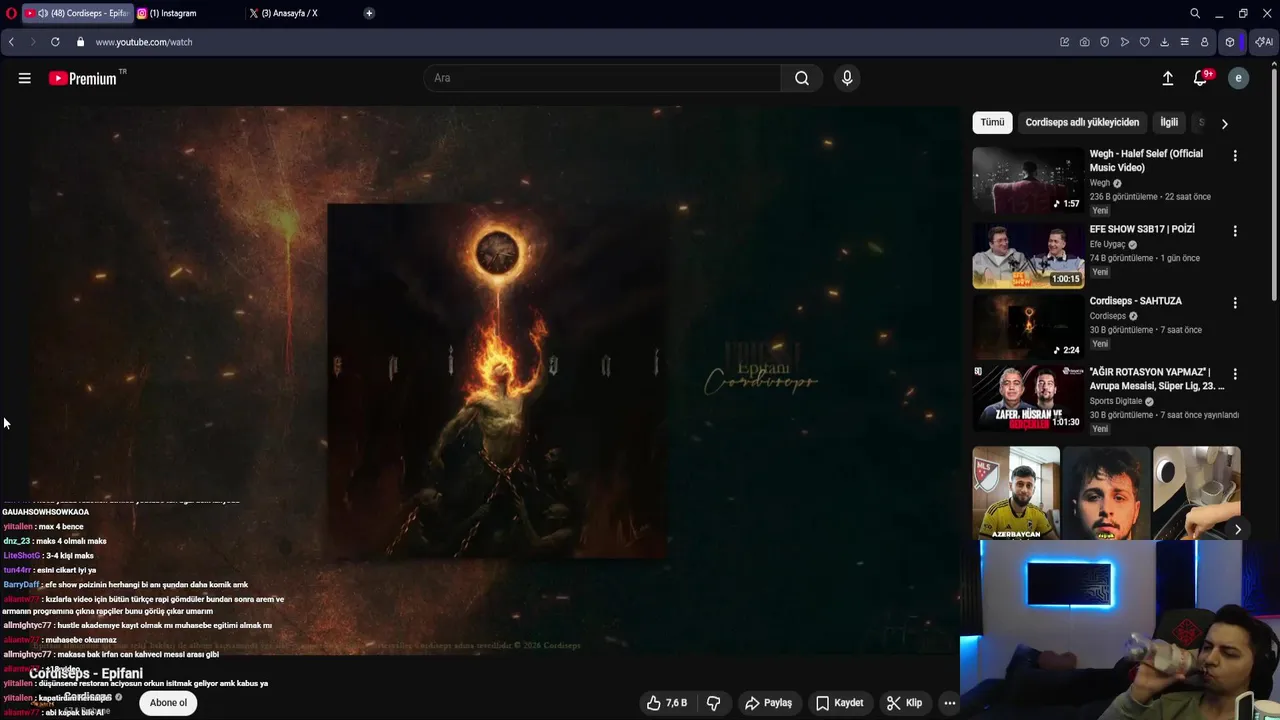Select Cordiseps adlı yükleyiciden chip
Image resolution: width=1280 pixels, height=720 pixels.
(1082, 122)
